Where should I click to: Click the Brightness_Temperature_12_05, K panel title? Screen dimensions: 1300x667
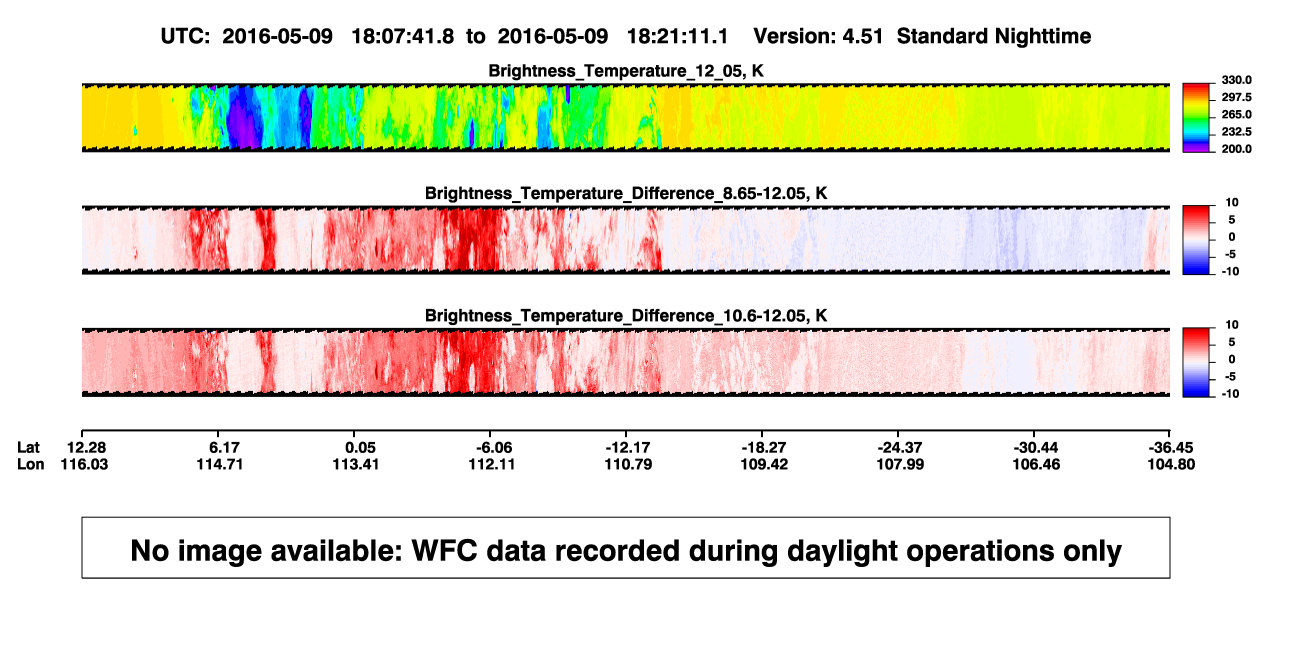click(626, 71)
